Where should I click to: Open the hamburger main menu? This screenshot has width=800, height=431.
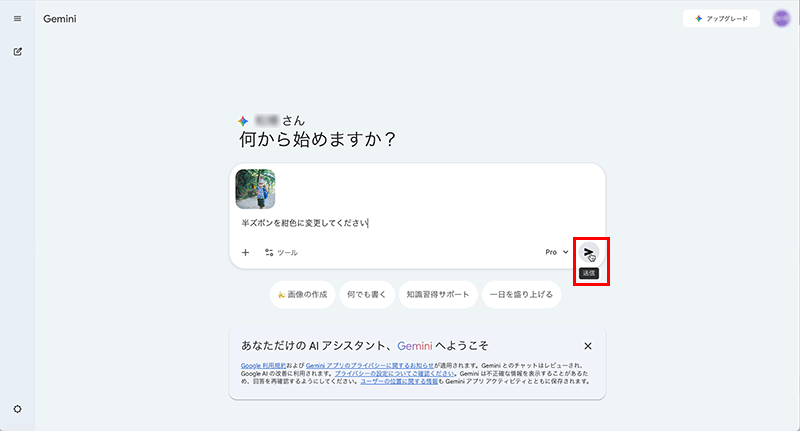click(x=17, y=19)
